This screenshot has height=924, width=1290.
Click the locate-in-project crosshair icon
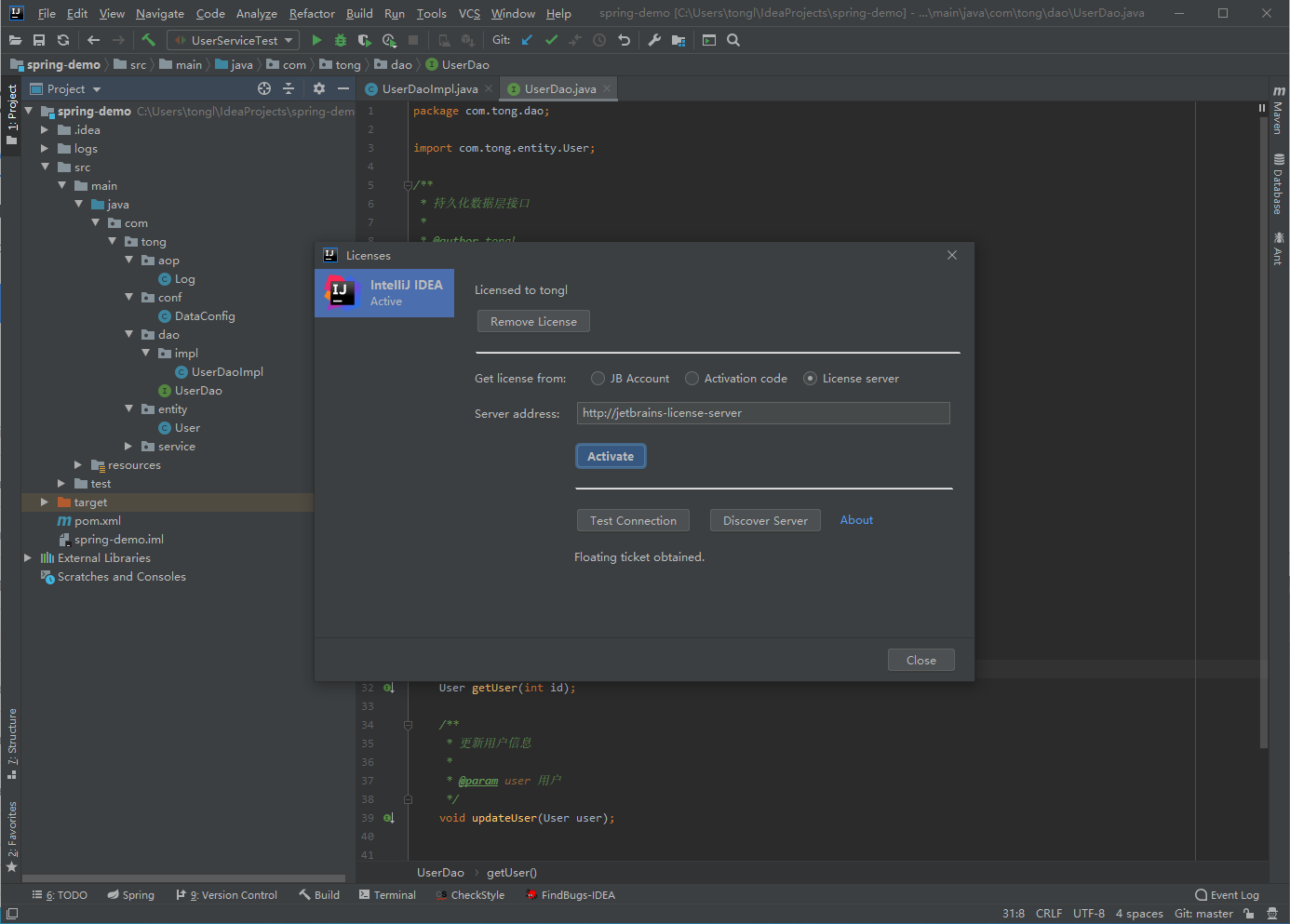pyautogui.click(x=264, y=88)
